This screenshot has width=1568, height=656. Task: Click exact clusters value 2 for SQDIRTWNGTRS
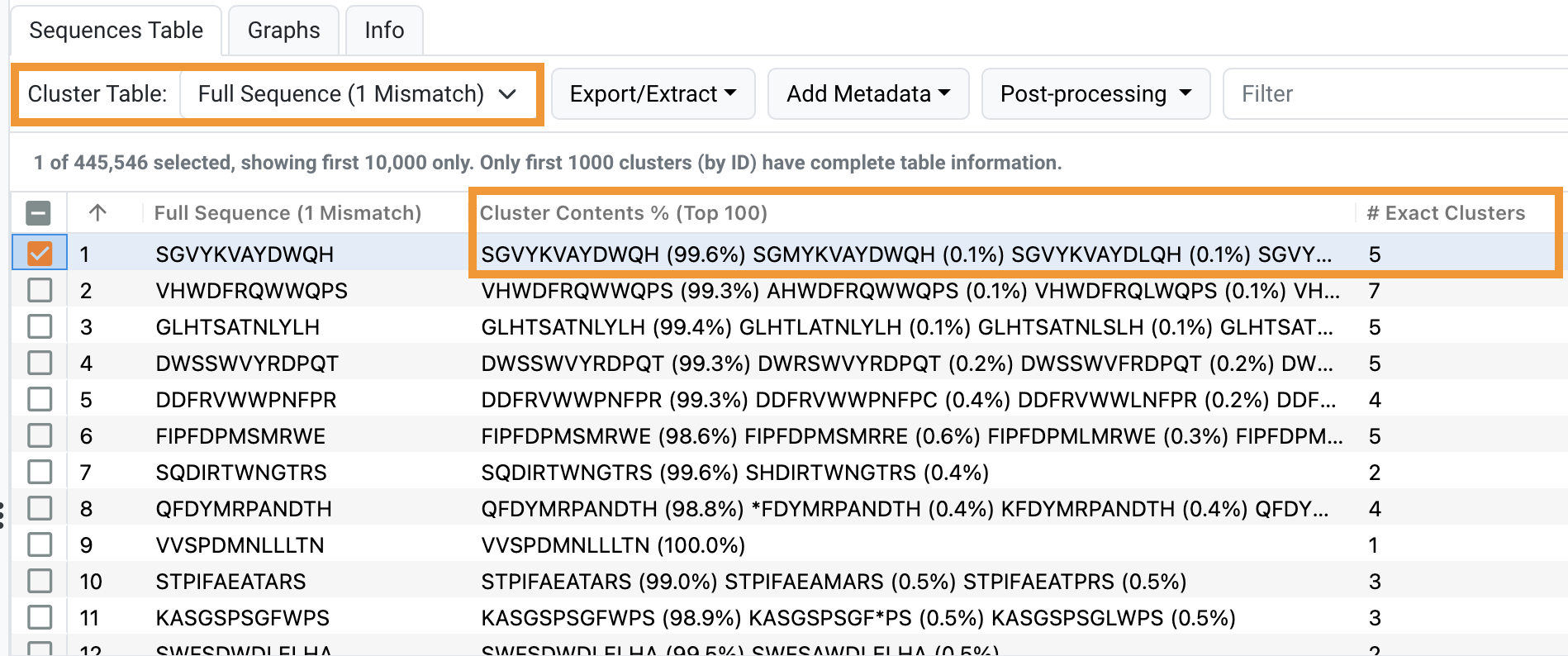click(1374, 473)
